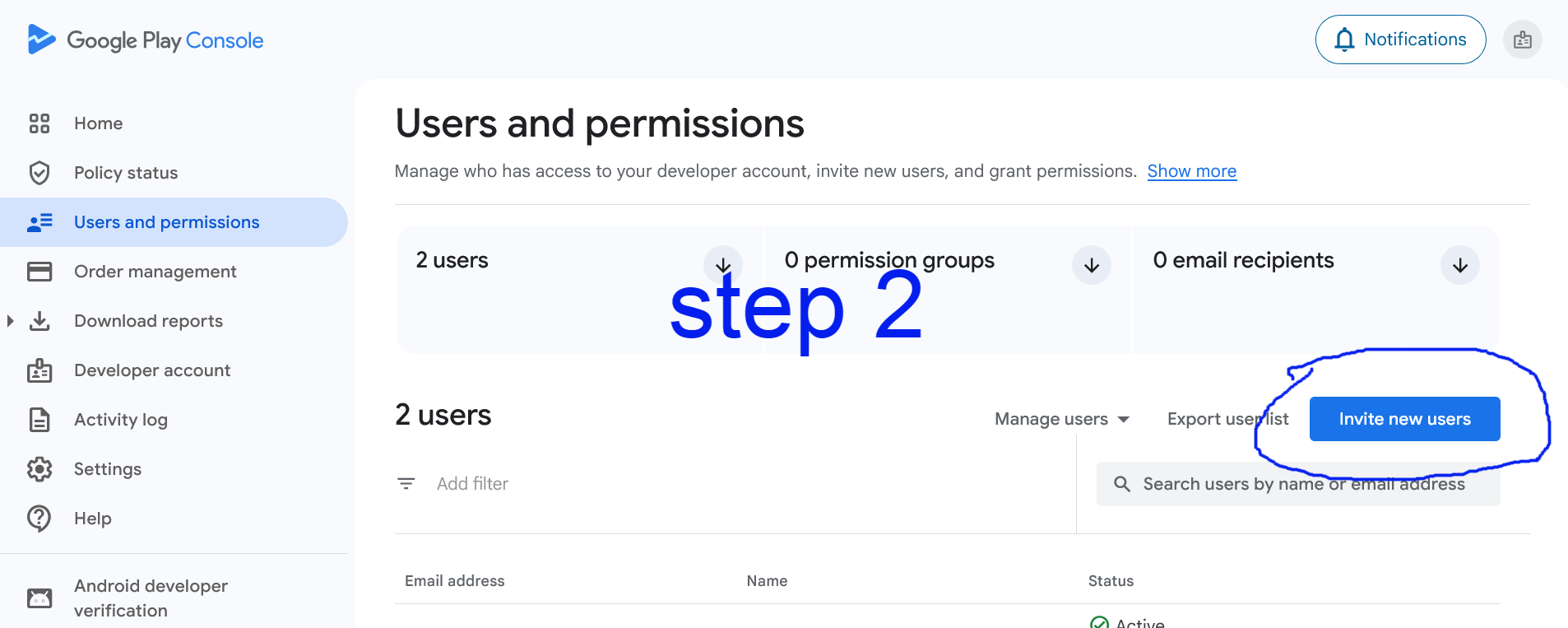
Task: Click the Policy status shield icon
Action: 39,173
